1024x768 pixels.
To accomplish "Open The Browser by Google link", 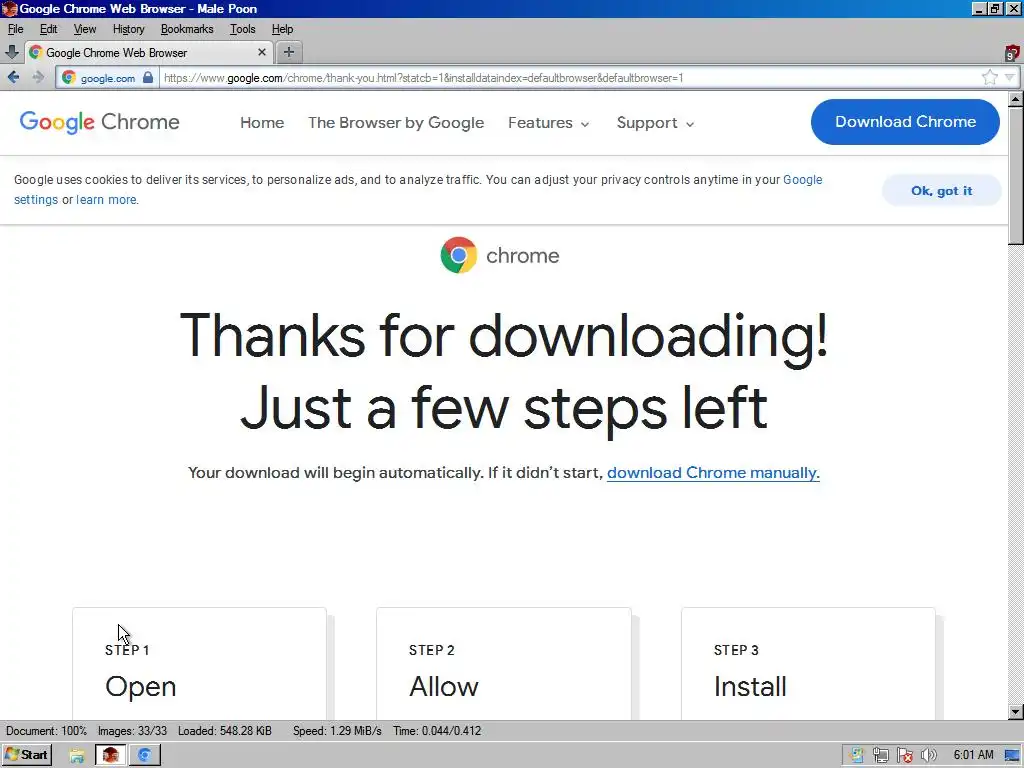I will [396, 123].
